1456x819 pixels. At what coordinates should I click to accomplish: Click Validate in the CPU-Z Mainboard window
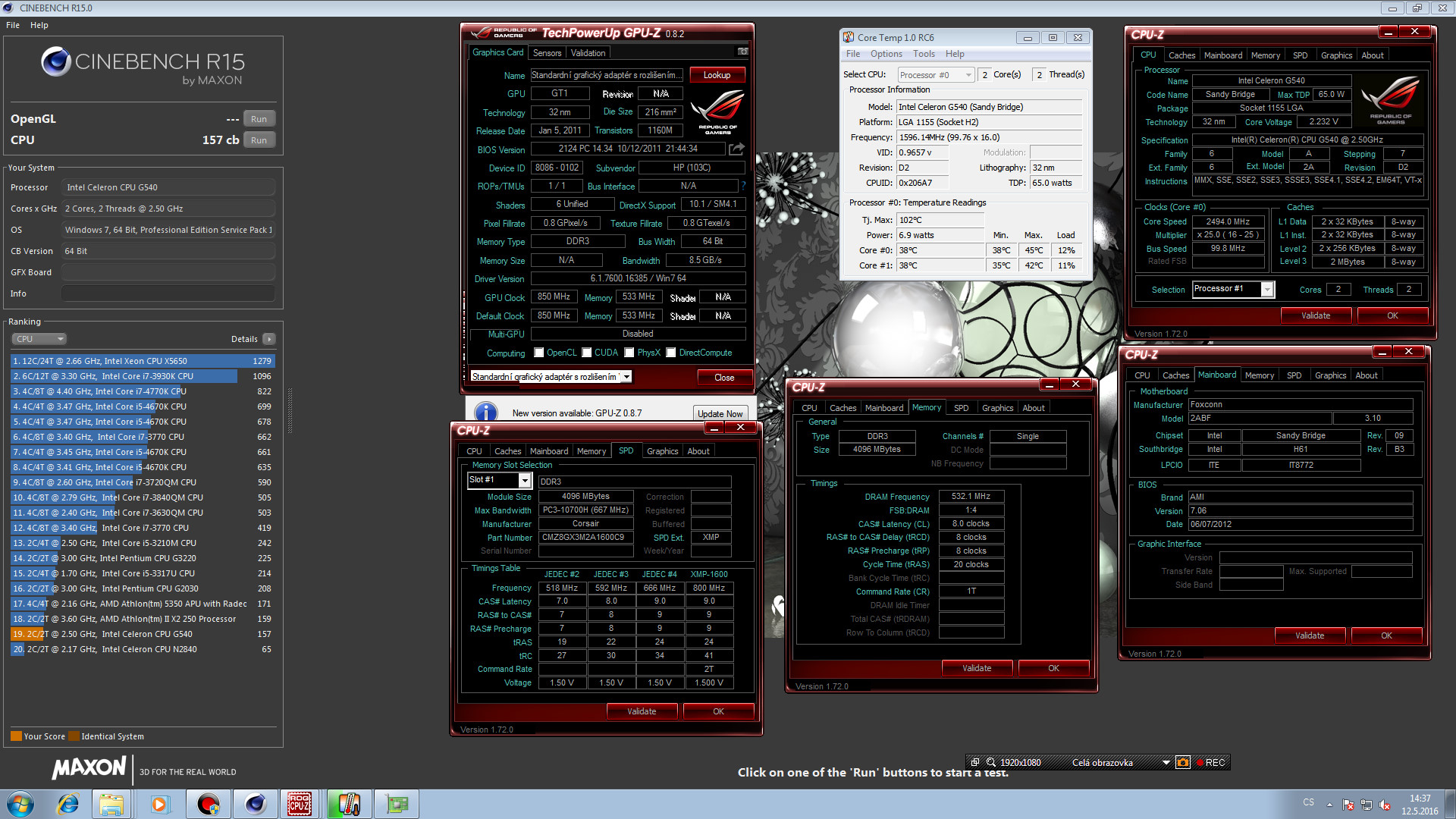[1310, 635]
